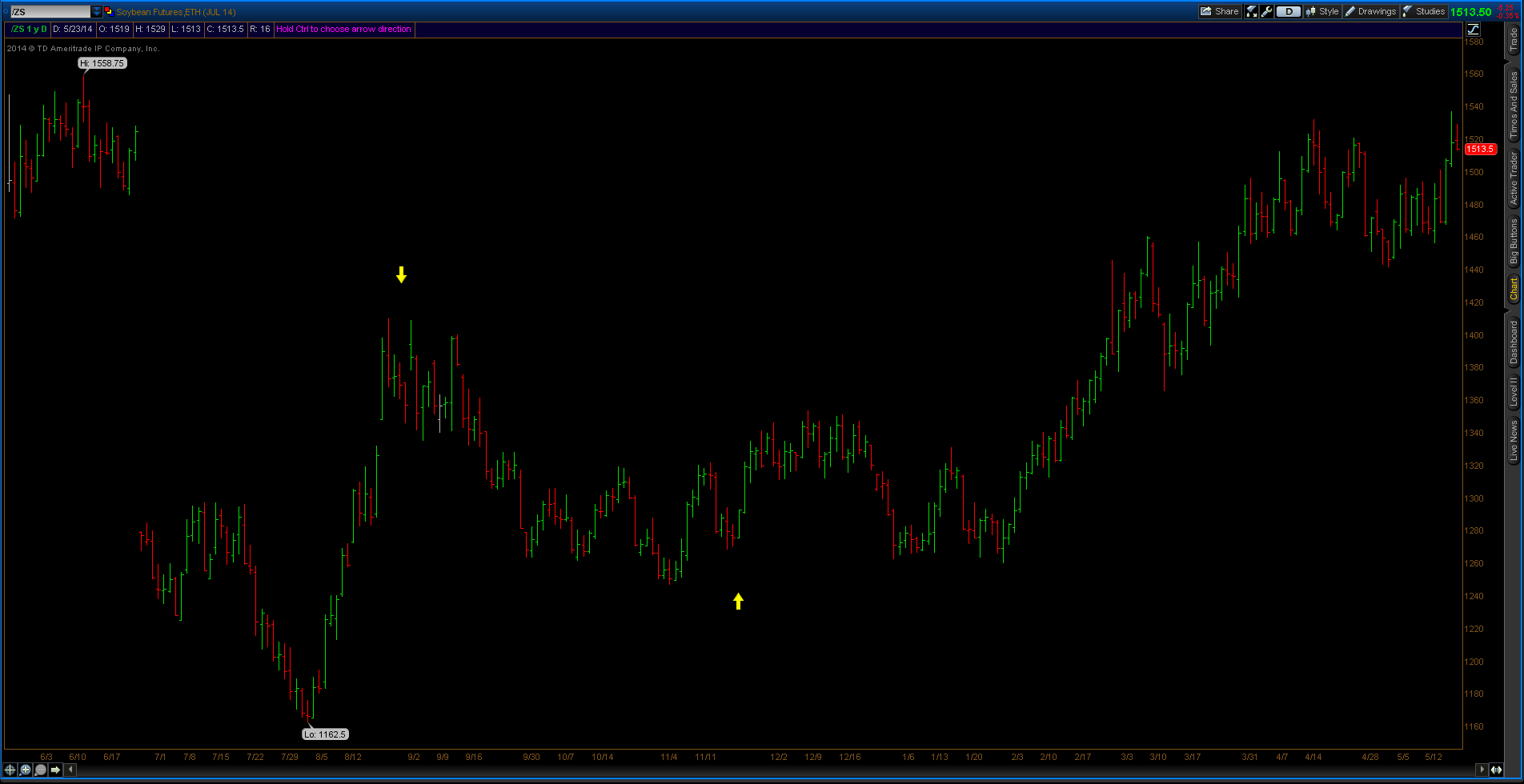1524x784 pixels.
Task: Open the Share menu button
Action: tap(1220, 11)
